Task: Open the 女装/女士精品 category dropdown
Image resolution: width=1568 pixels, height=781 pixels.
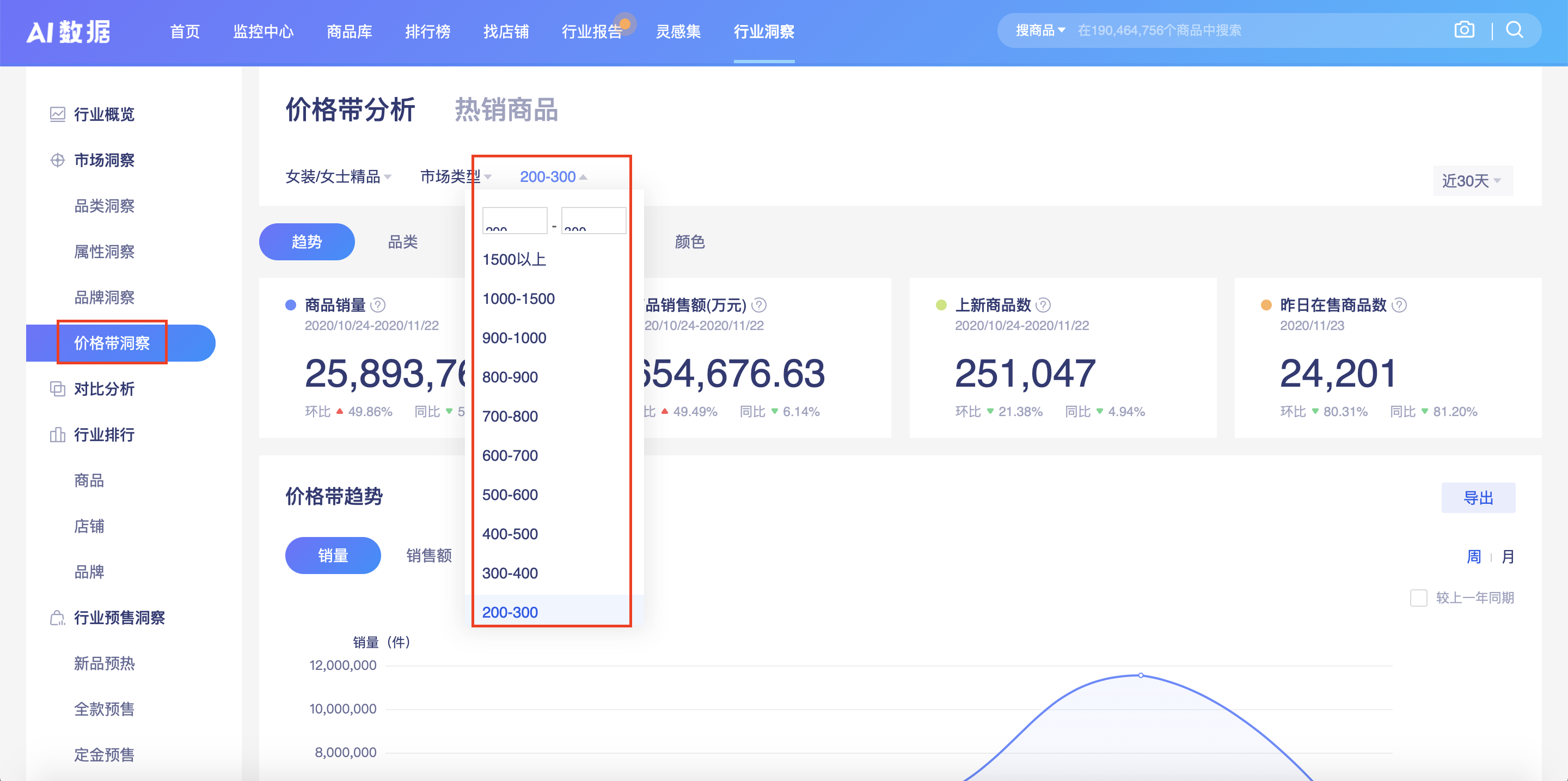Action: pos(339,176)
